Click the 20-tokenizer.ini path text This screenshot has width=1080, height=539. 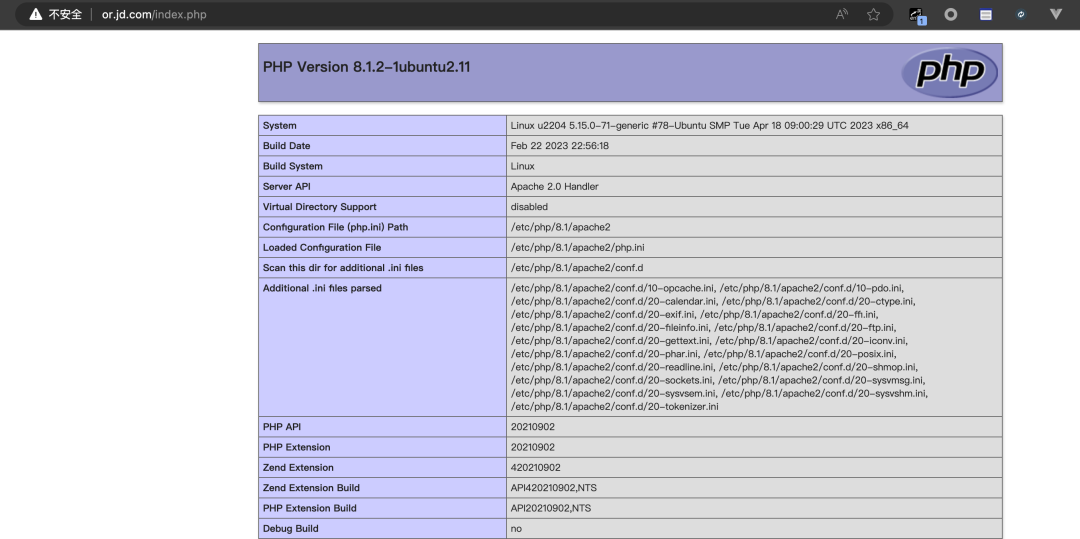point(614,407)
